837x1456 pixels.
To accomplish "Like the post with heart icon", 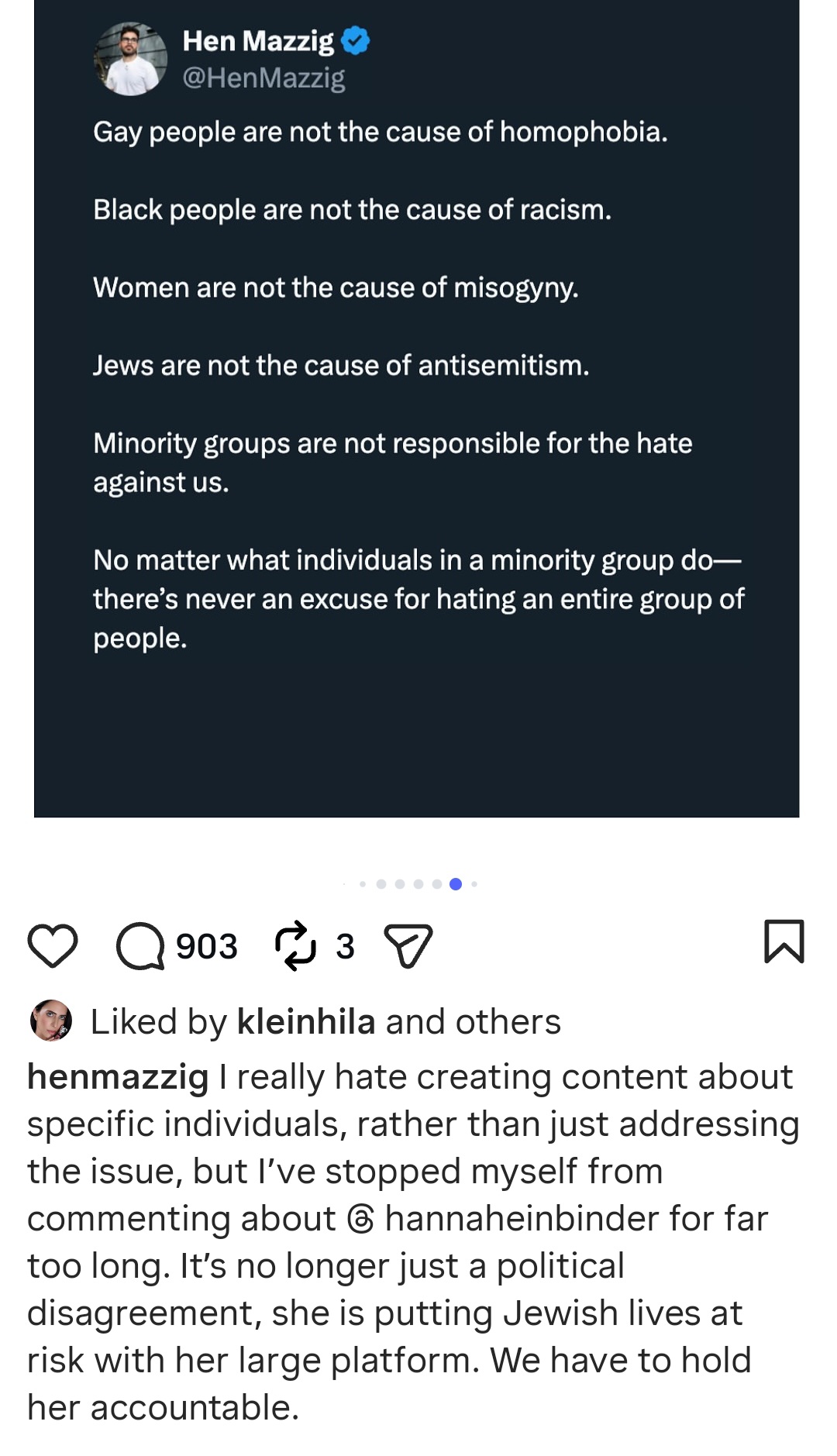I will click(x=53, y=945).
